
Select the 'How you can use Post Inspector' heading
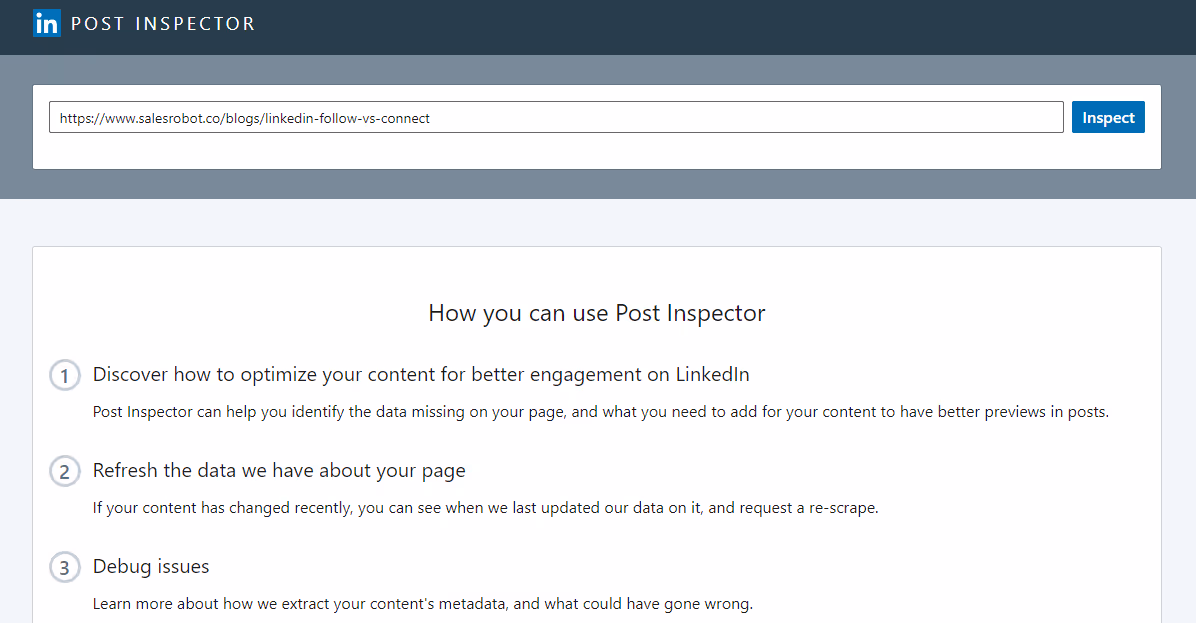[596, 313]
